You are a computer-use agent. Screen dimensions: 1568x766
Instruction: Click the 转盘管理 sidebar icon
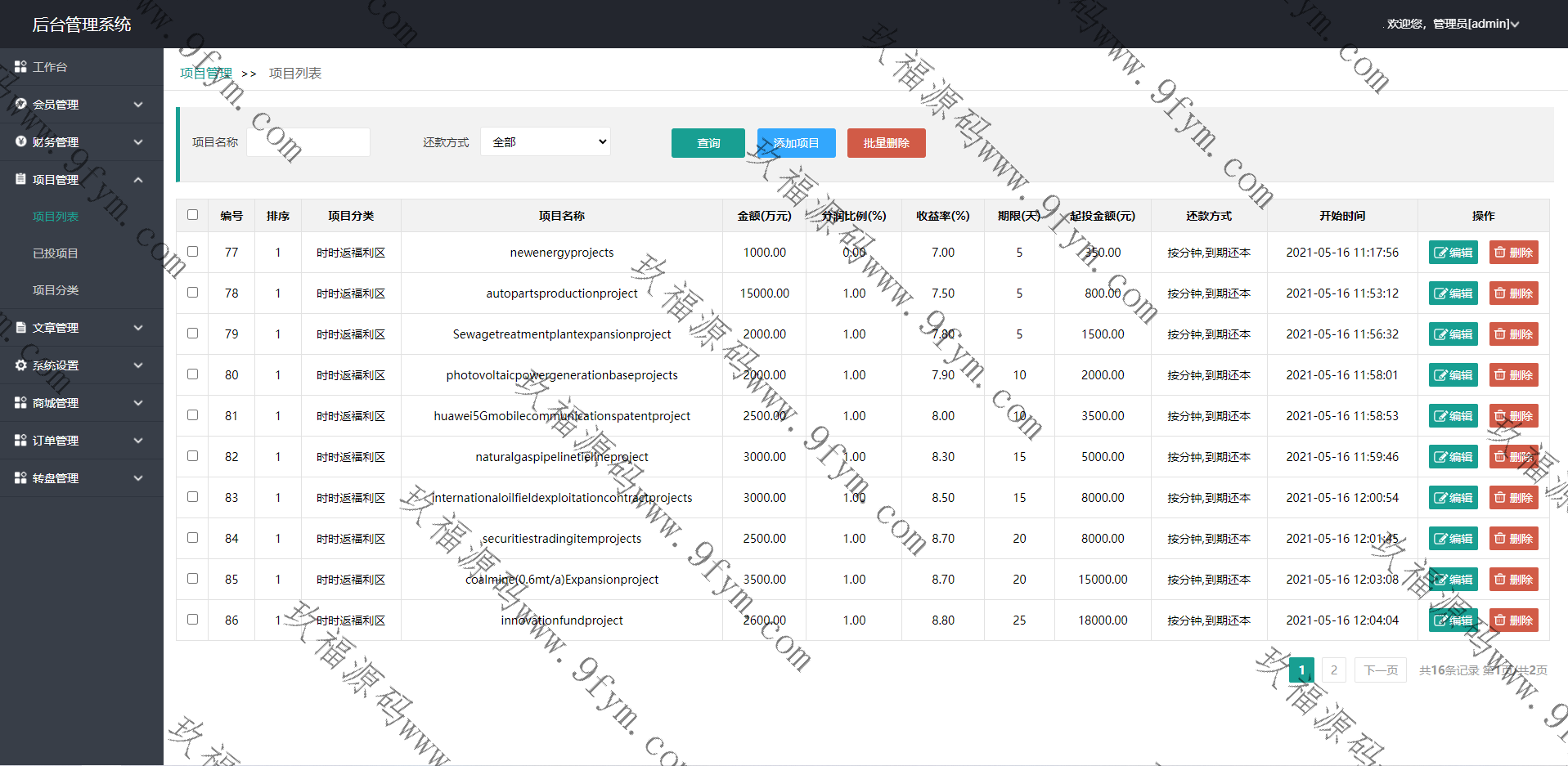point(20,478)
